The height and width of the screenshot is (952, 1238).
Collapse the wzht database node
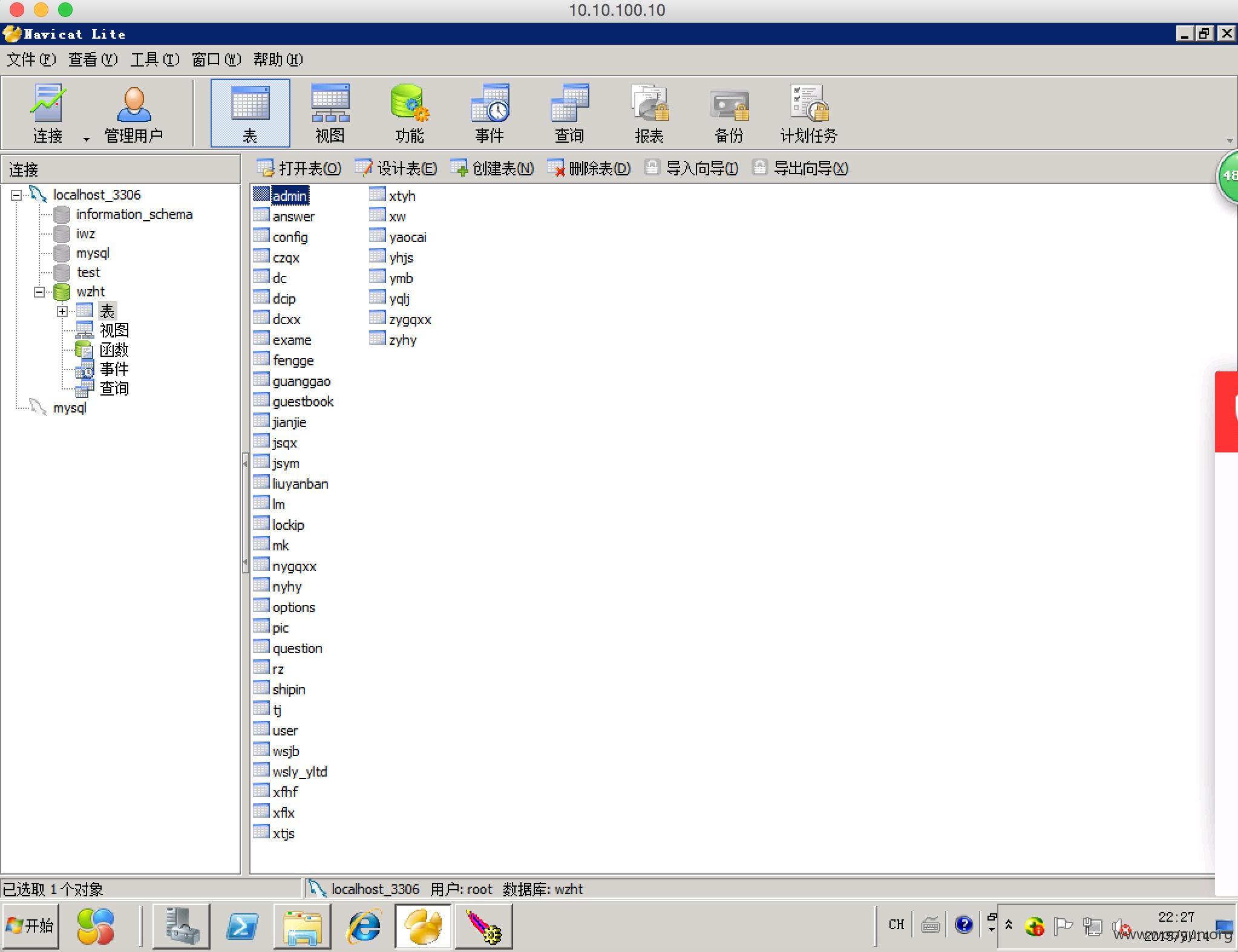coord(39,292)
